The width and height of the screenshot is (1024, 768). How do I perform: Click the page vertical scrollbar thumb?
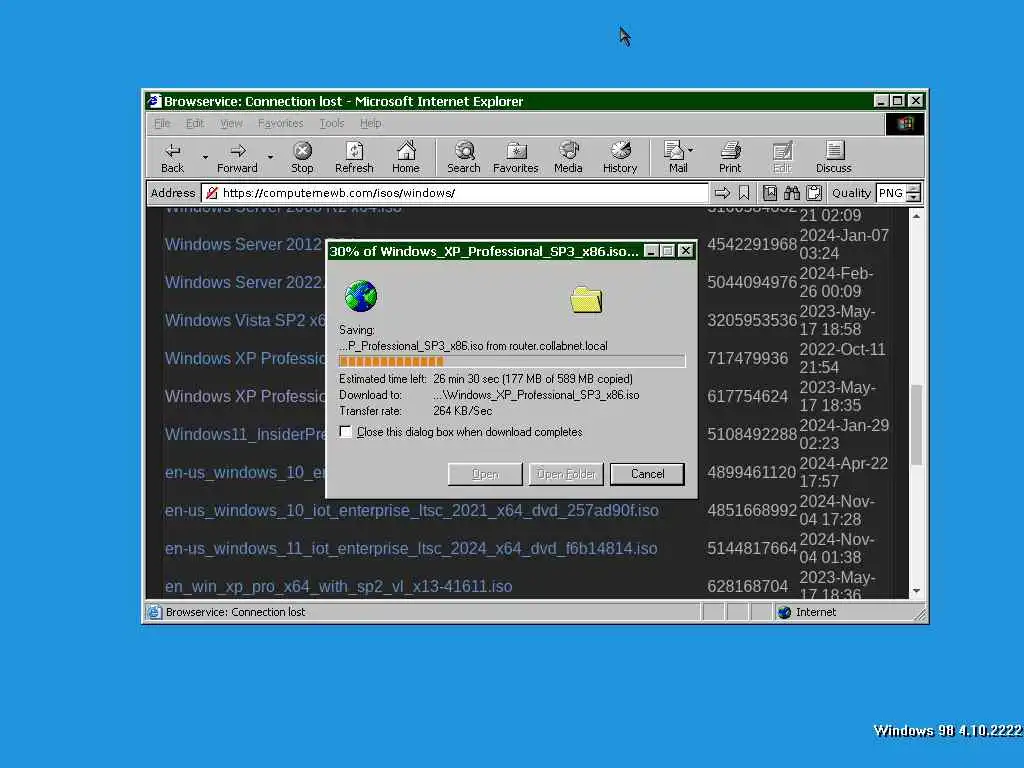(x=916, y=424)
